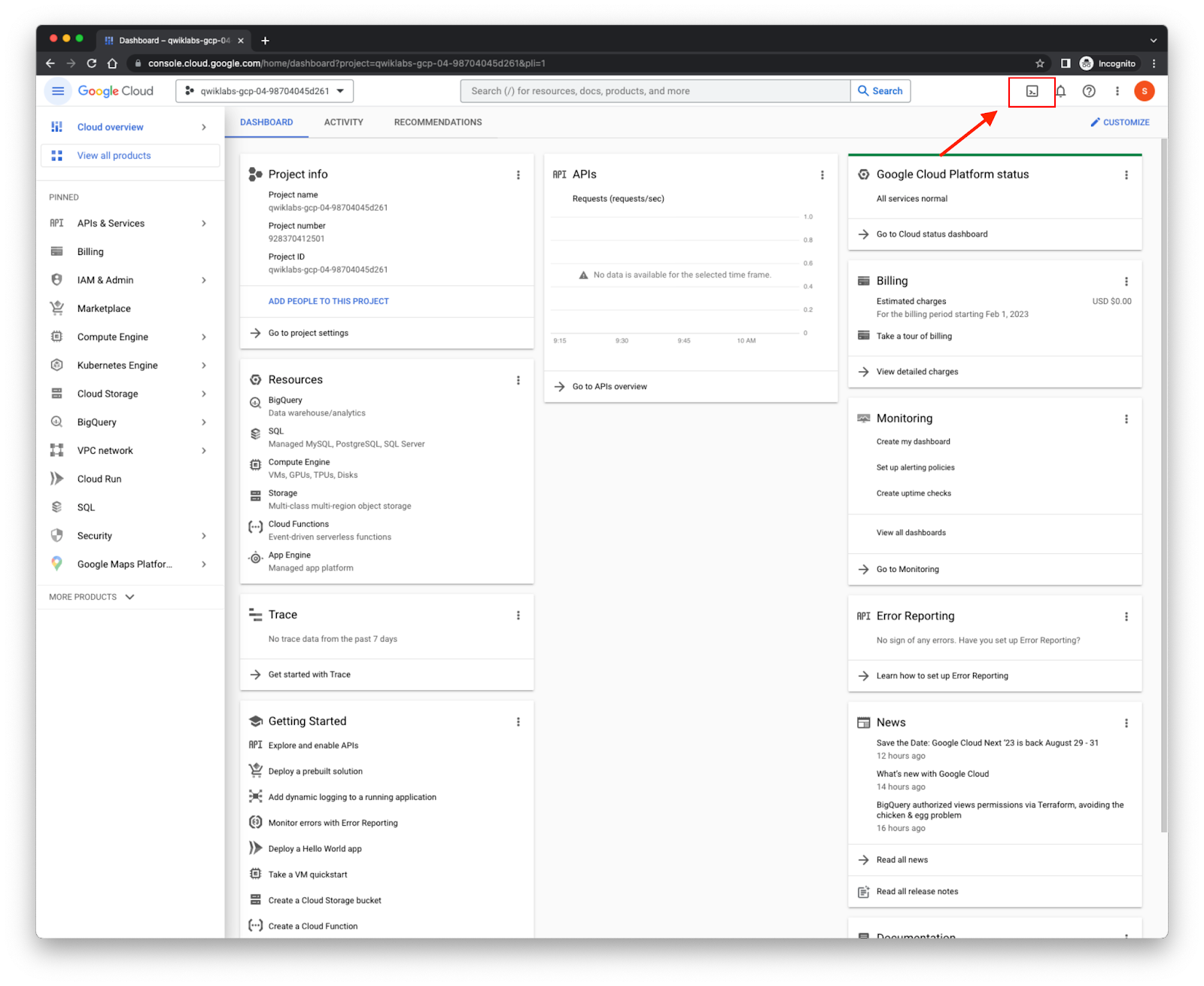The width and height of the screenshot is (1204, 986).
Task: Open the Project info card overflow menu
Action: 518,175
